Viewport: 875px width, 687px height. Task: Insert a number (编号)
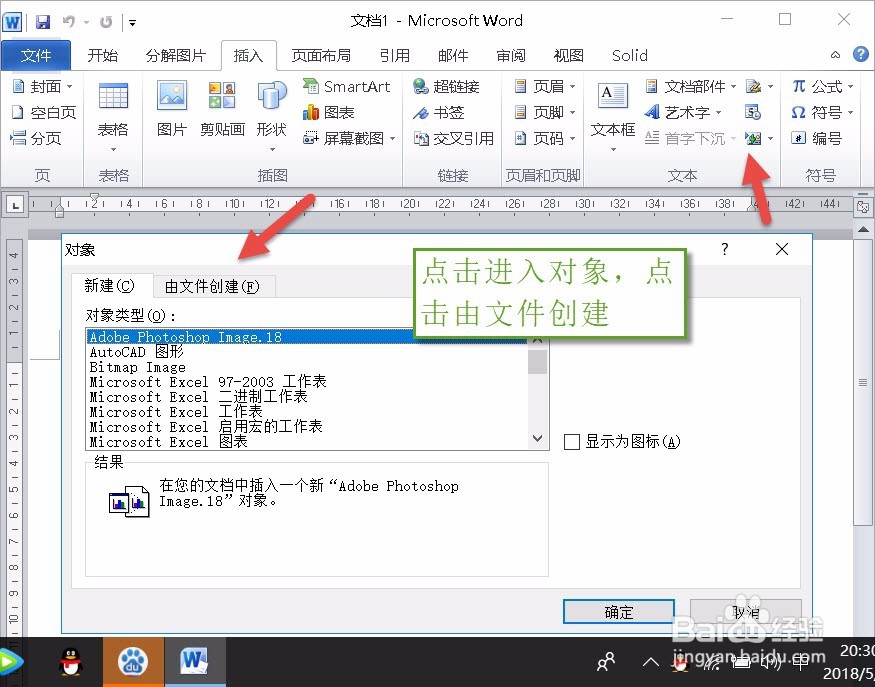click(x=816, y=138)
